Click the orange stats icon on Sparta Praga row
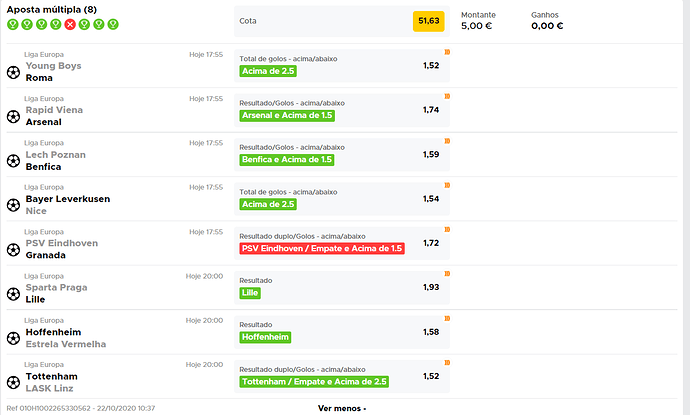Viewport: 690px width, 415px height. 447,274
